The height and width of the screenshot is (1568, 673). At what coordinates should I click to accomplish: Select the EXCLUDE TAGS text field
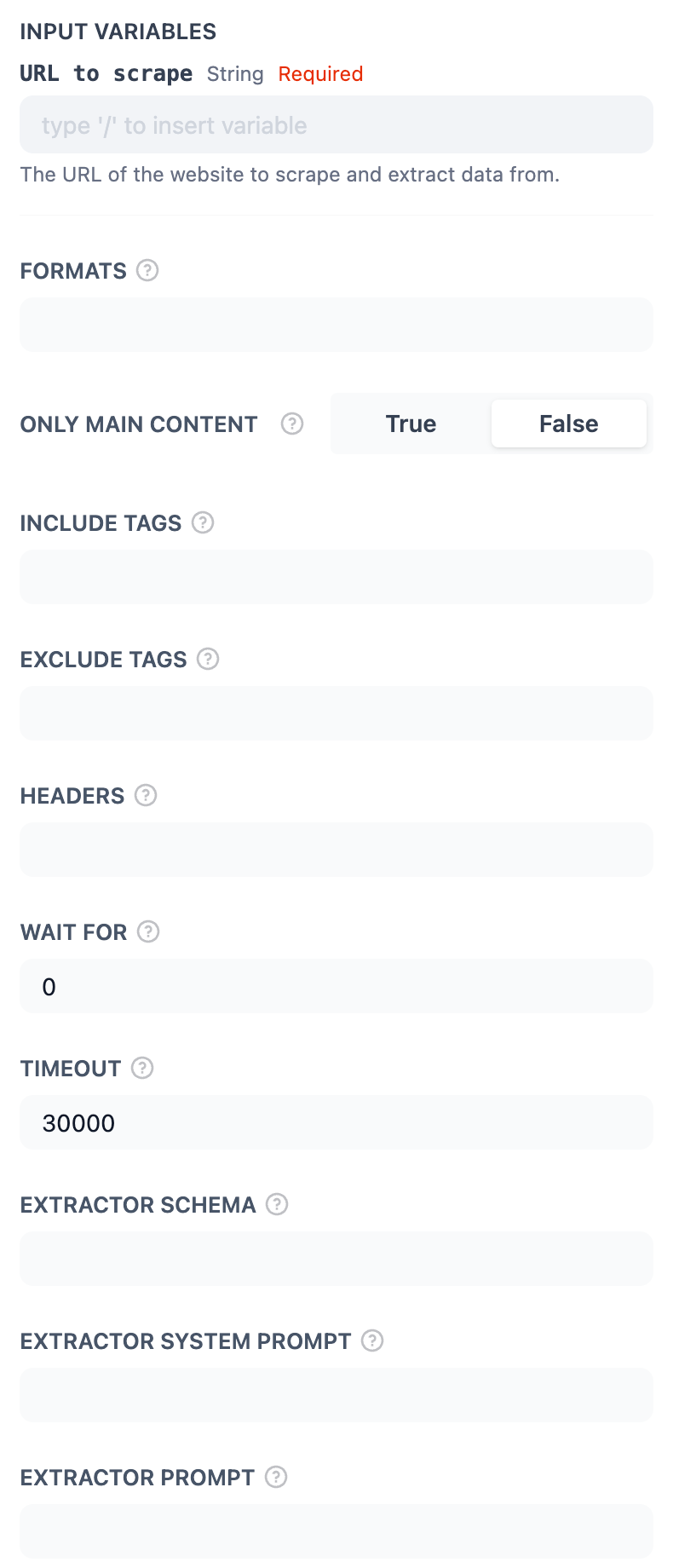336,713
